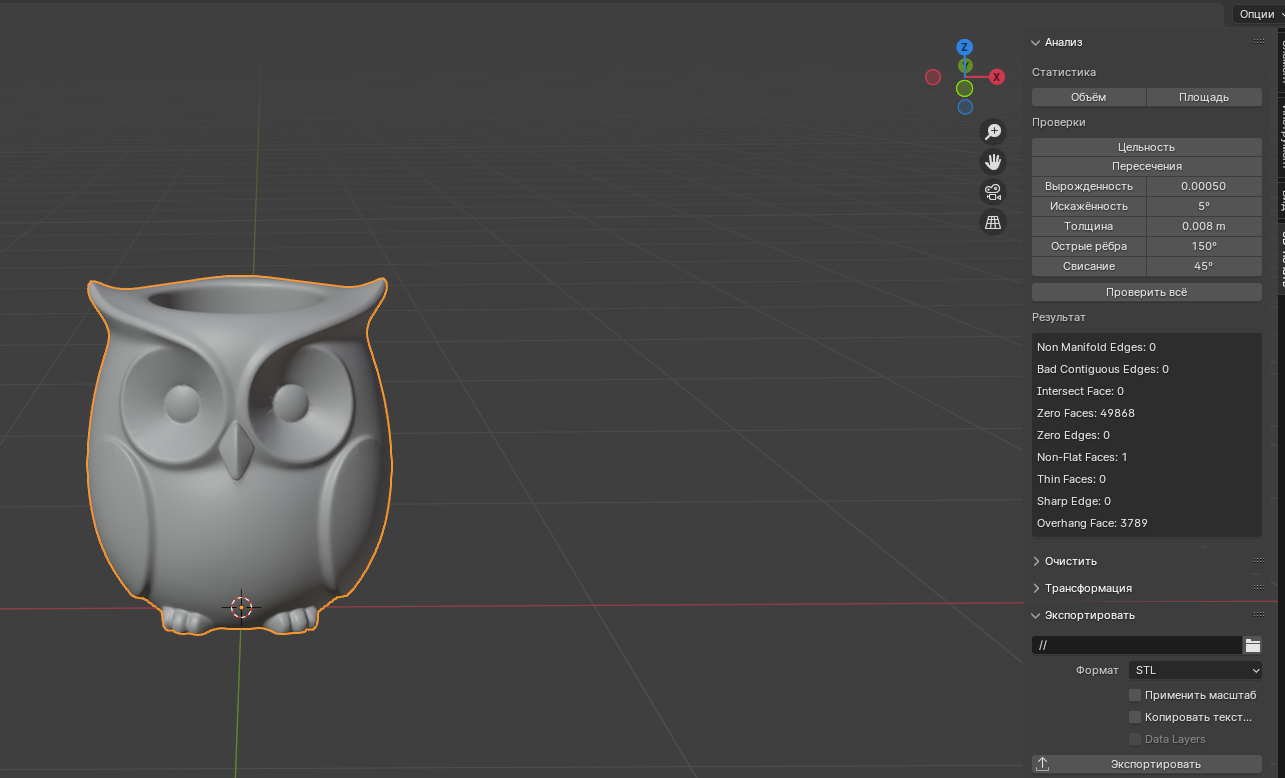The height and width of the screenshot is (778, 1285).
Task: Click red X axis on navigation gizmo
Action: [997, 77]
